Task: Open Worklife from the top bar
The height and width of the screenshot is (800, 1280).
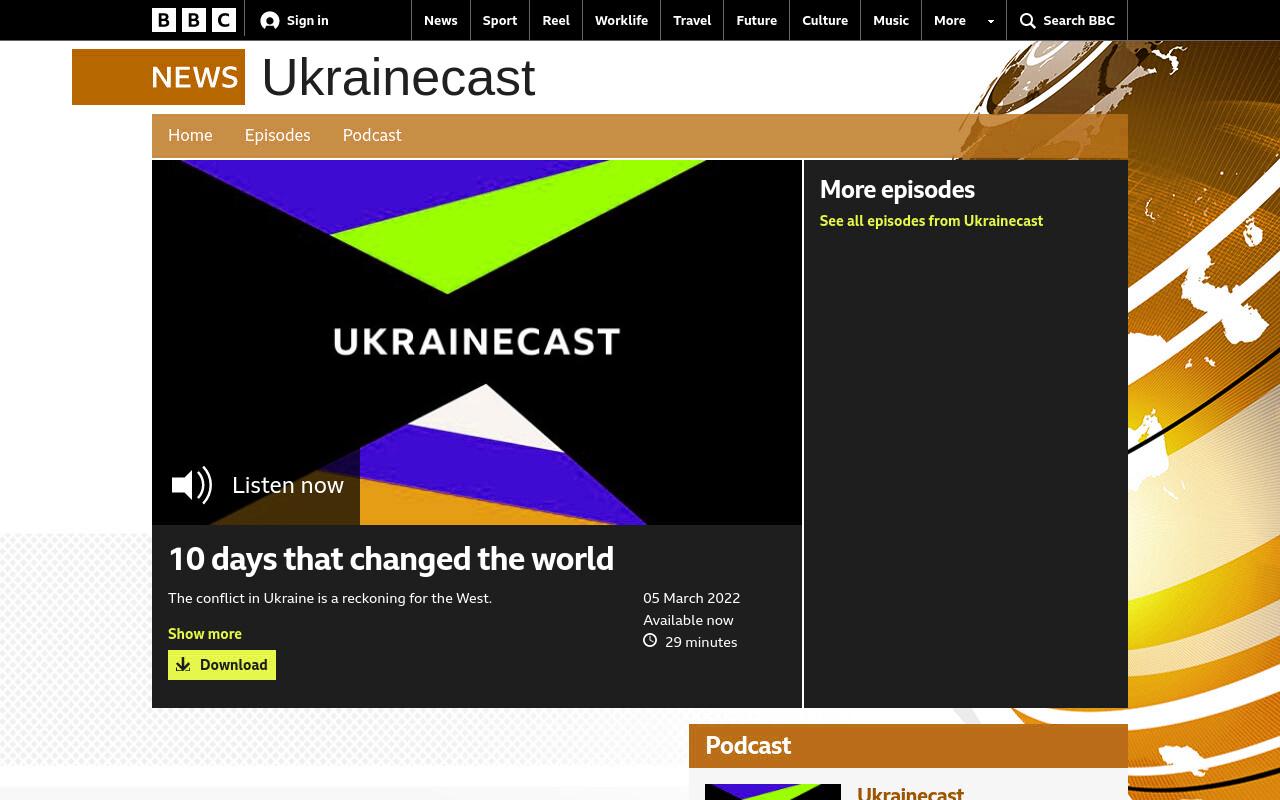Action: pos(621,20)
